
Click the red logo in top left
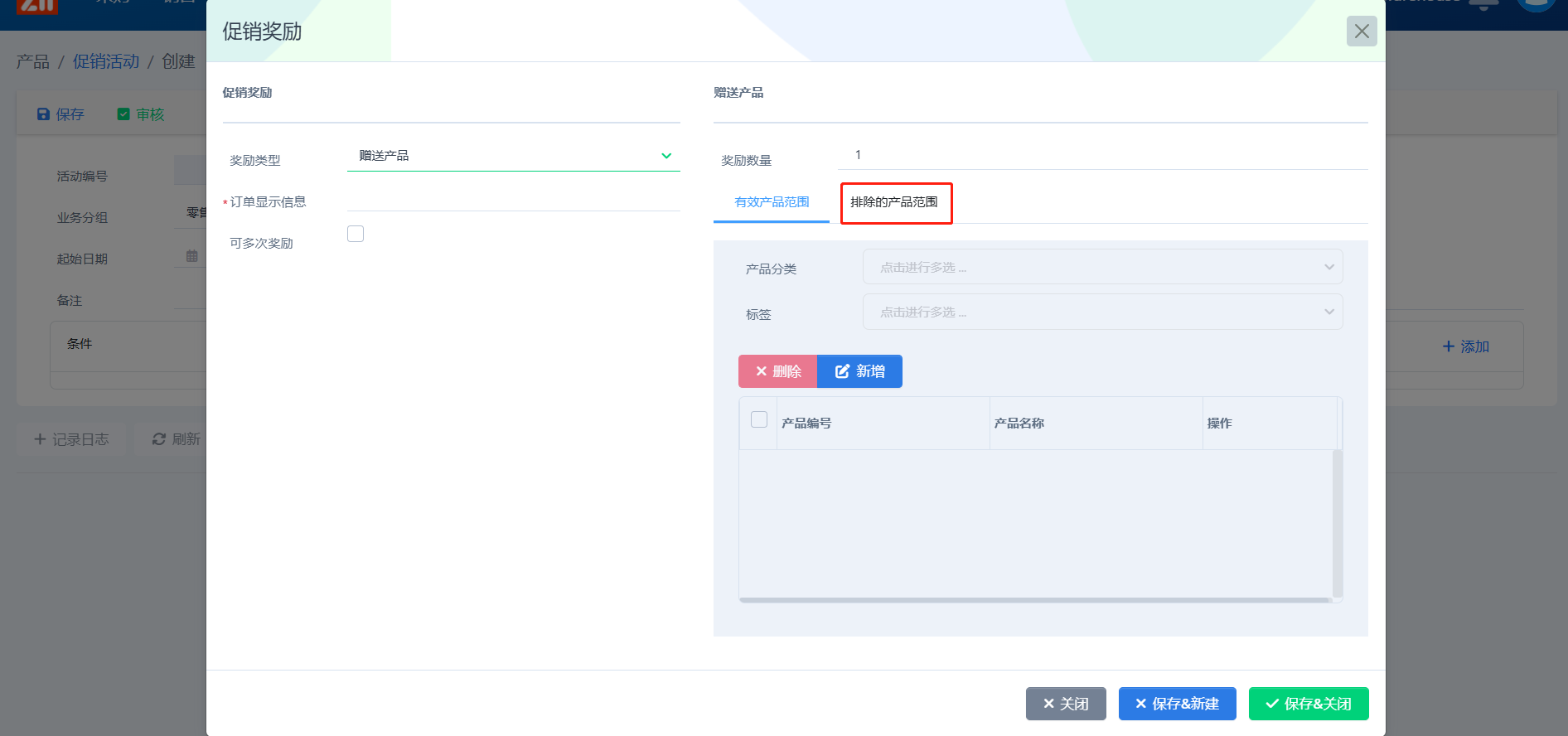[x=37, y=7]
